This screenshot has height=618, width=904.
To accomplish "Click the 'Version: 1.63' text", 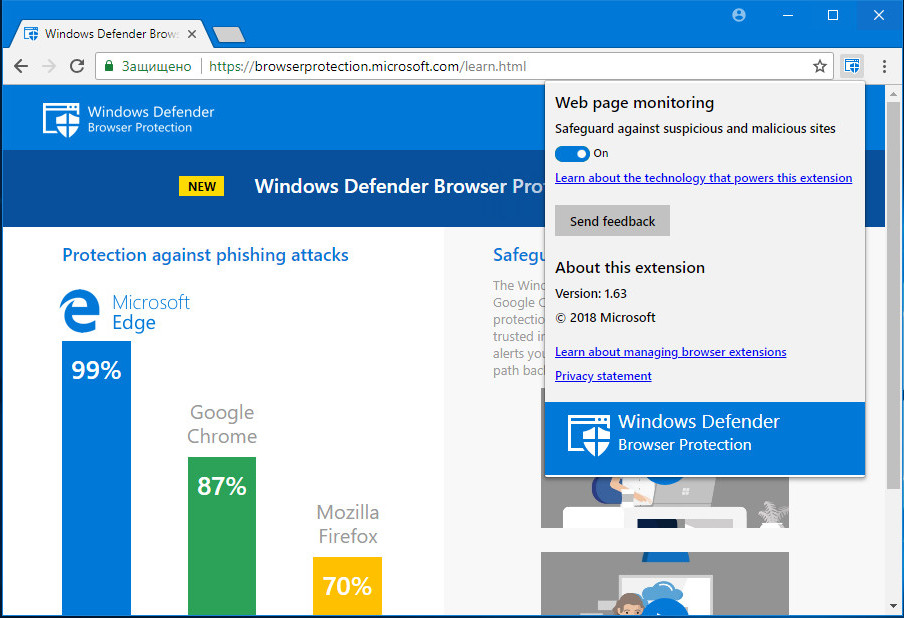I will (x=590, y=293).
